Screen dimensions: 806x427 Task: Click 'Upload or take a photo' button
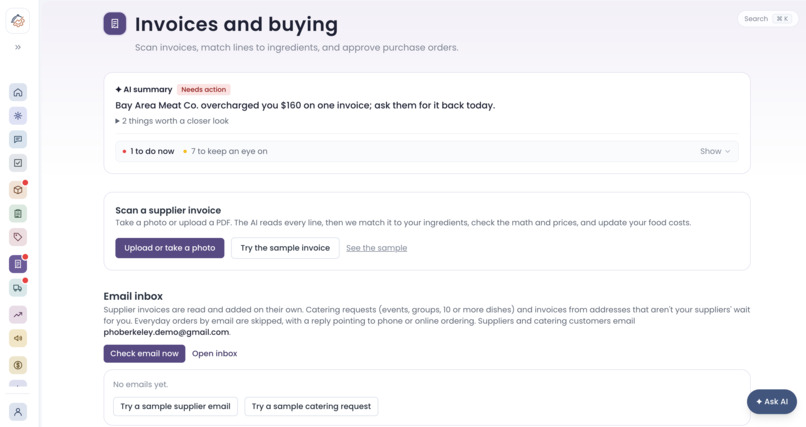point(170,248)
